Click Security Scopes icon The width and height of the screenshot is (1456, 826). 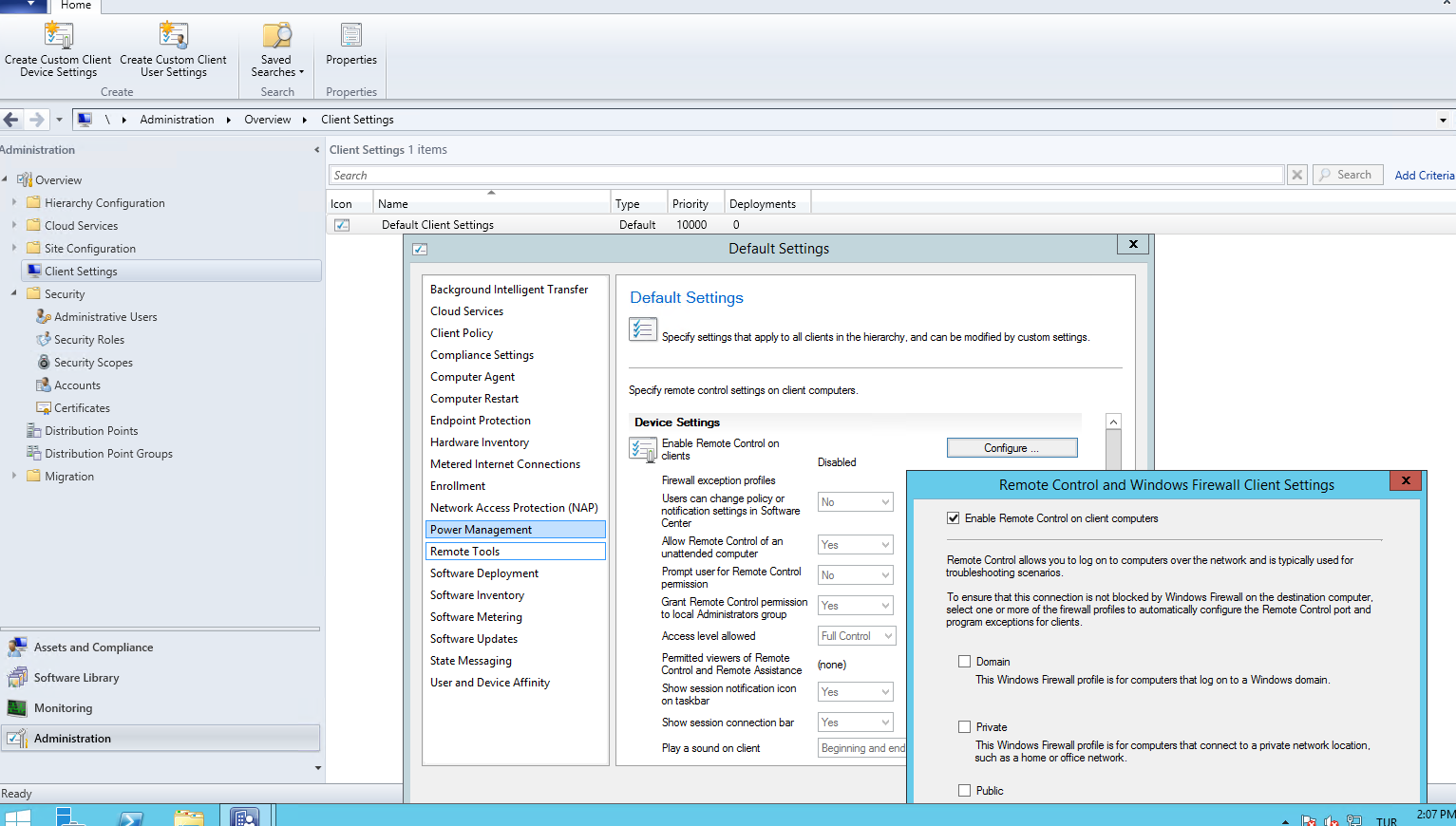44,362
